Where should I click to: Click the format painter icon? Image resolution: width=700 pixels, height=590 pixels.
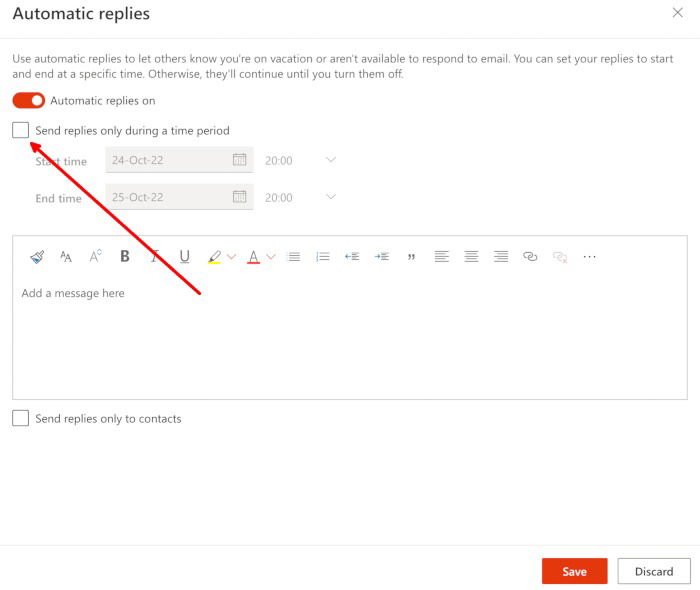[x=37, y=257]
